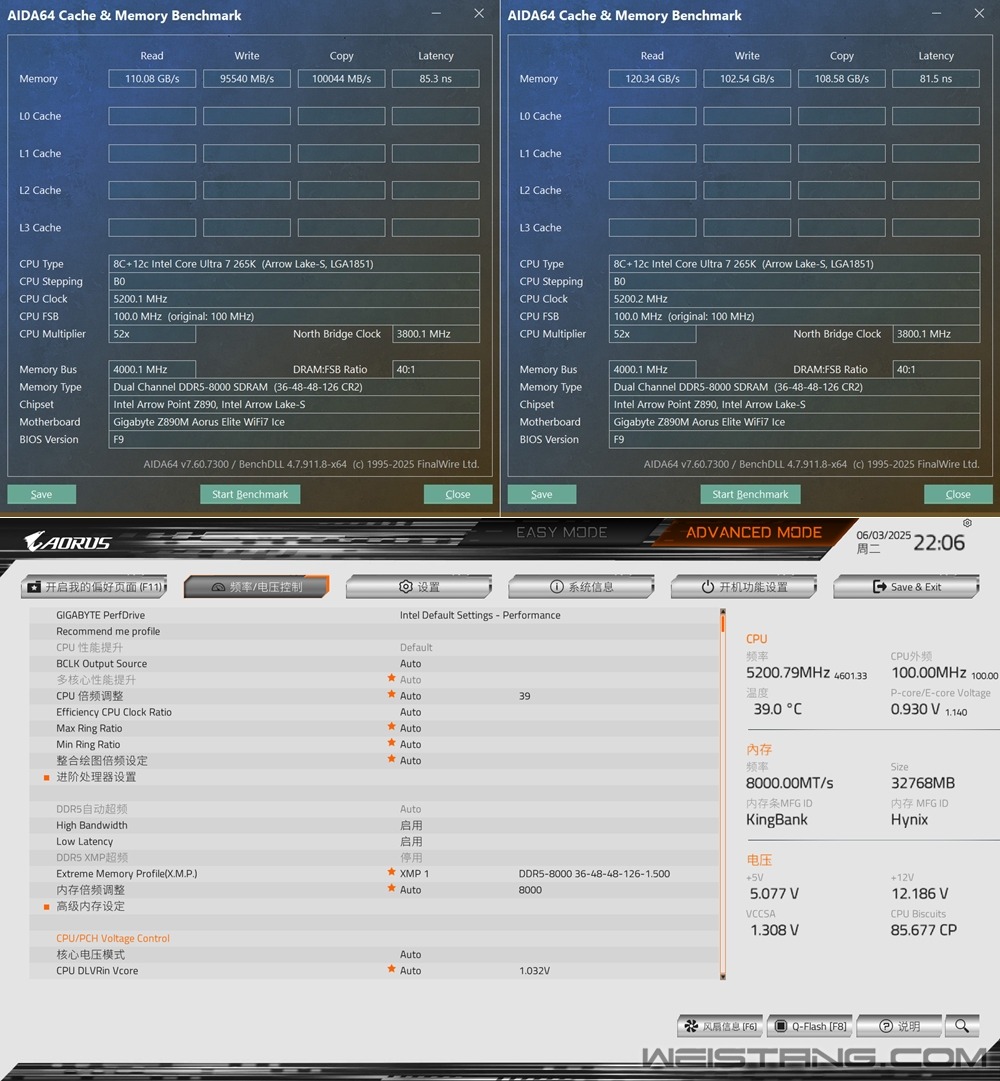Screen dimensions: 1000x1081
Task: Open the 开机功能设置 tab
Action: (744, 587)
